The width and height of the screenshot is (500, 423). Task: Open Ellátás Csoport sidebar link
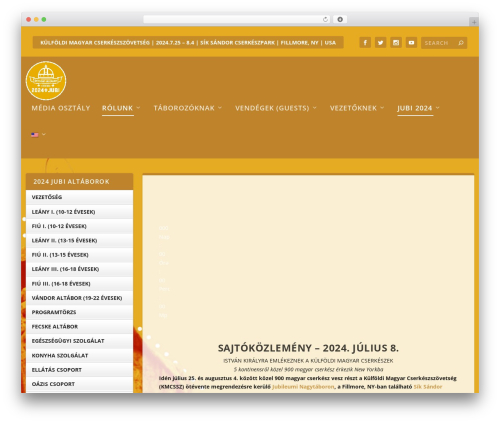point(79,370)
